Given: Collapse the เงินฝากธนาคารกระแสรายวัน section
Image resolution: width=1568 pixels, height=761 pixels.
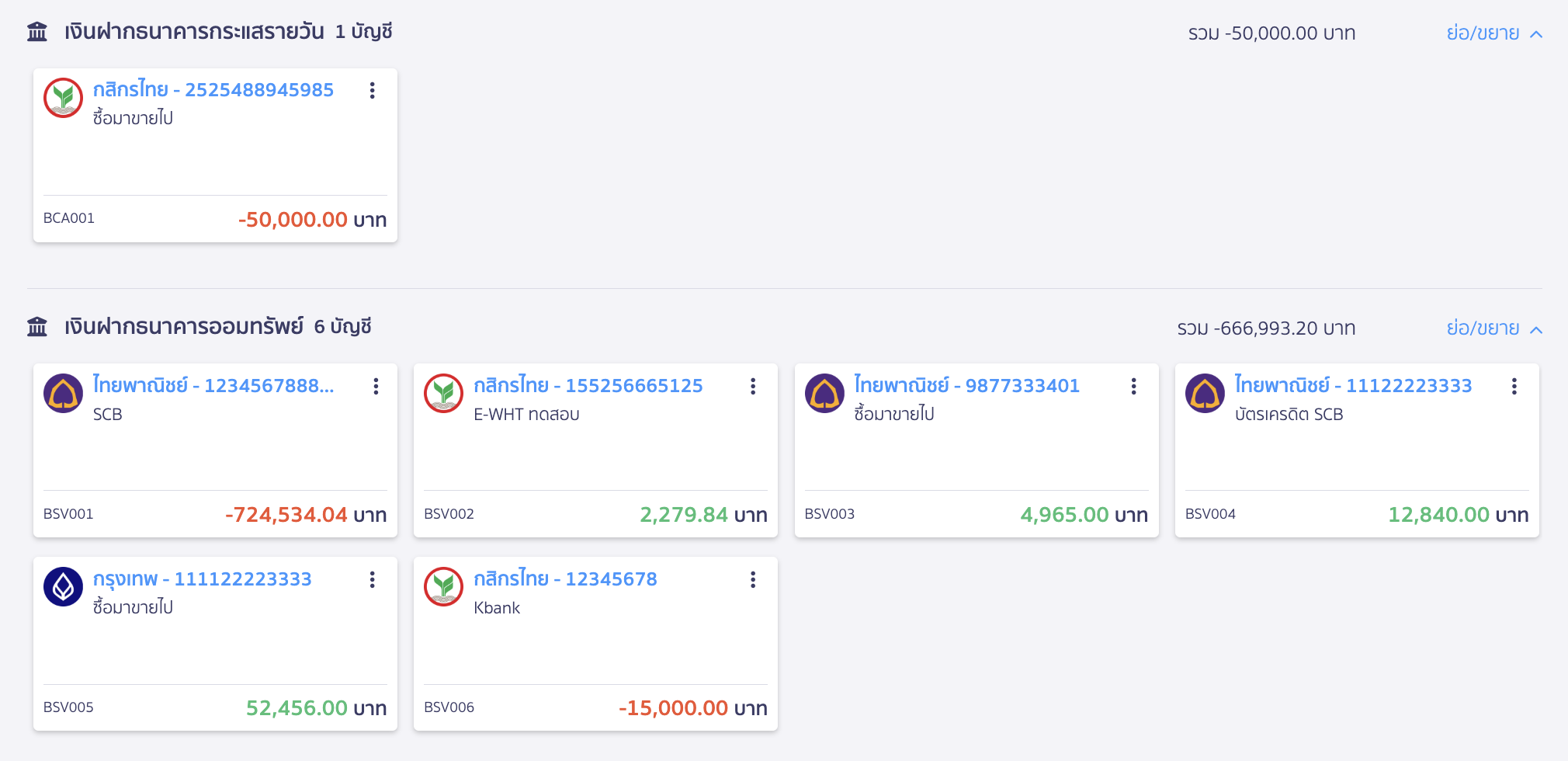Looking at the screenshot, I should pyautogui.click(x=1493, y=33).
